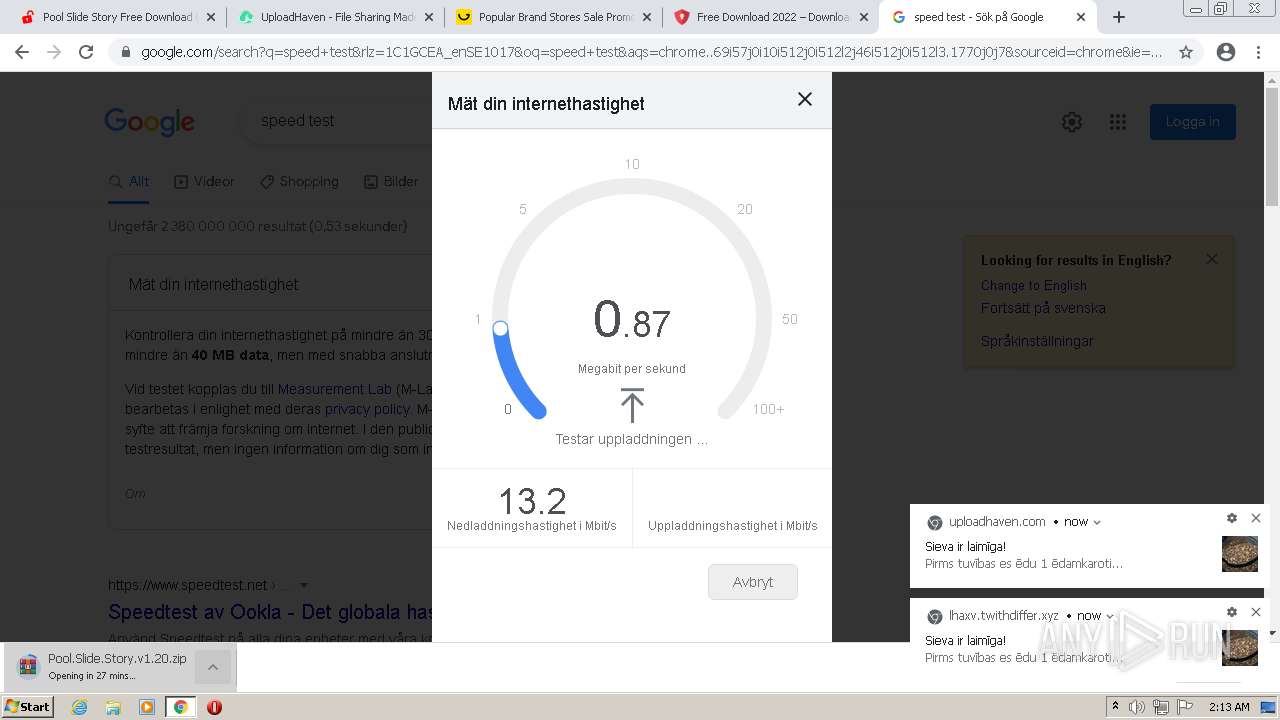Open Opera browser taskbar icon
This screenshot has height=720, width=1280.
214,707
